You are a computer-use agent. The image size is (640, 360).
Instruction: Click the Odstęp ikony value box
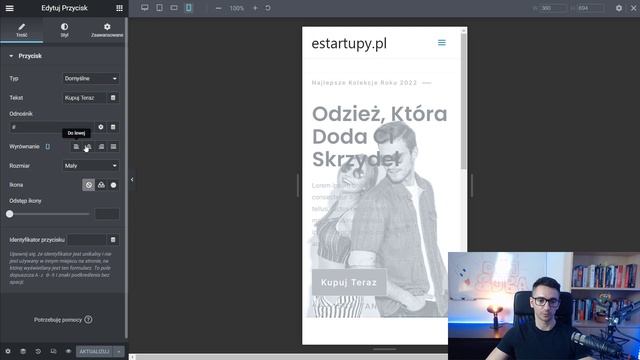(x=107, y=214)
